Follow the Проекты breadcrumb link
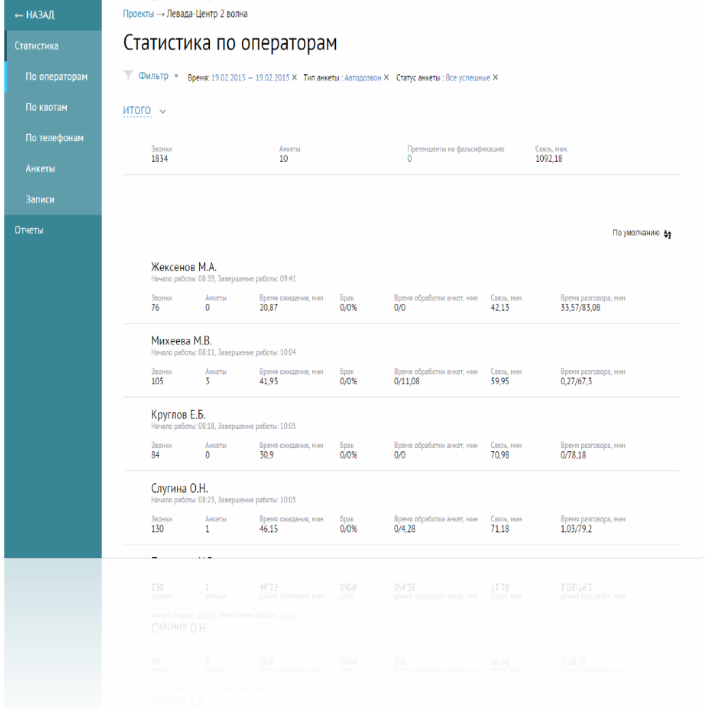 (138, 14)
